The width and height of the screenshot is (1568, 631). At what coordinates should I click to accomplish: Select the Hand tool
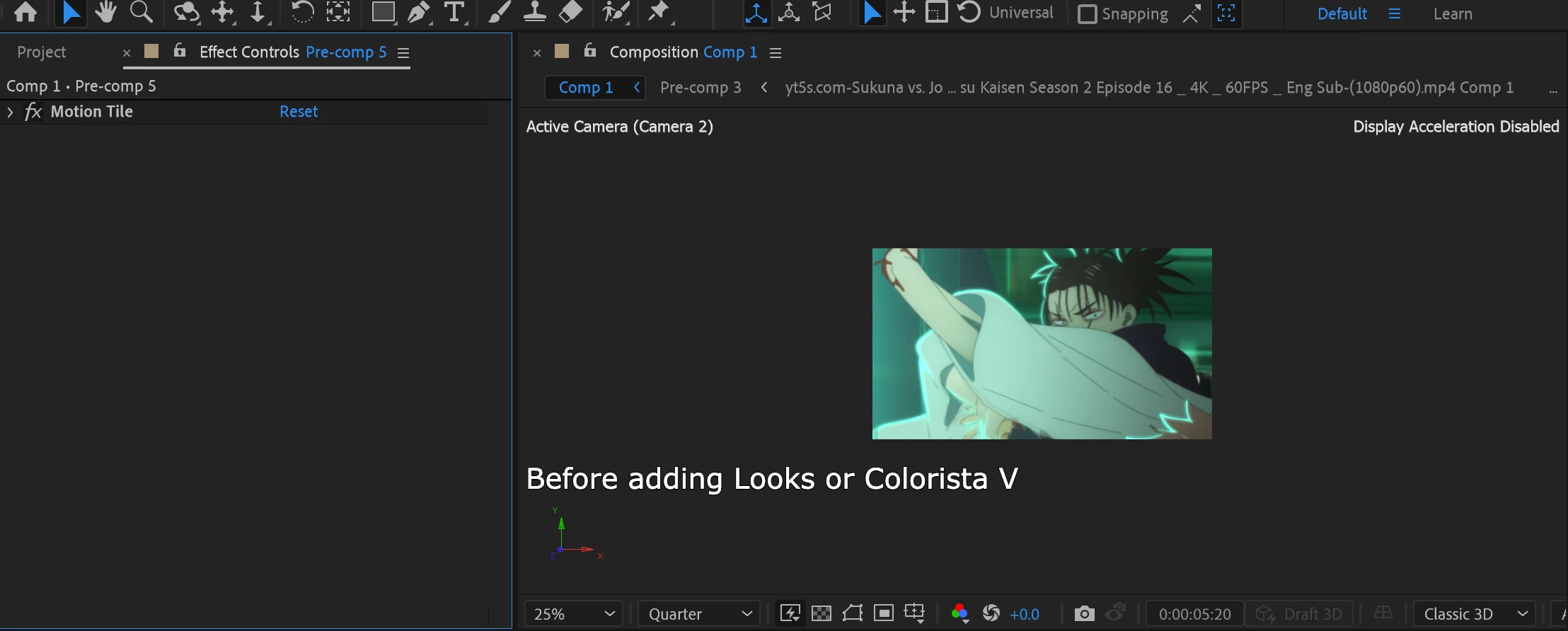click(x=106, y=12)
